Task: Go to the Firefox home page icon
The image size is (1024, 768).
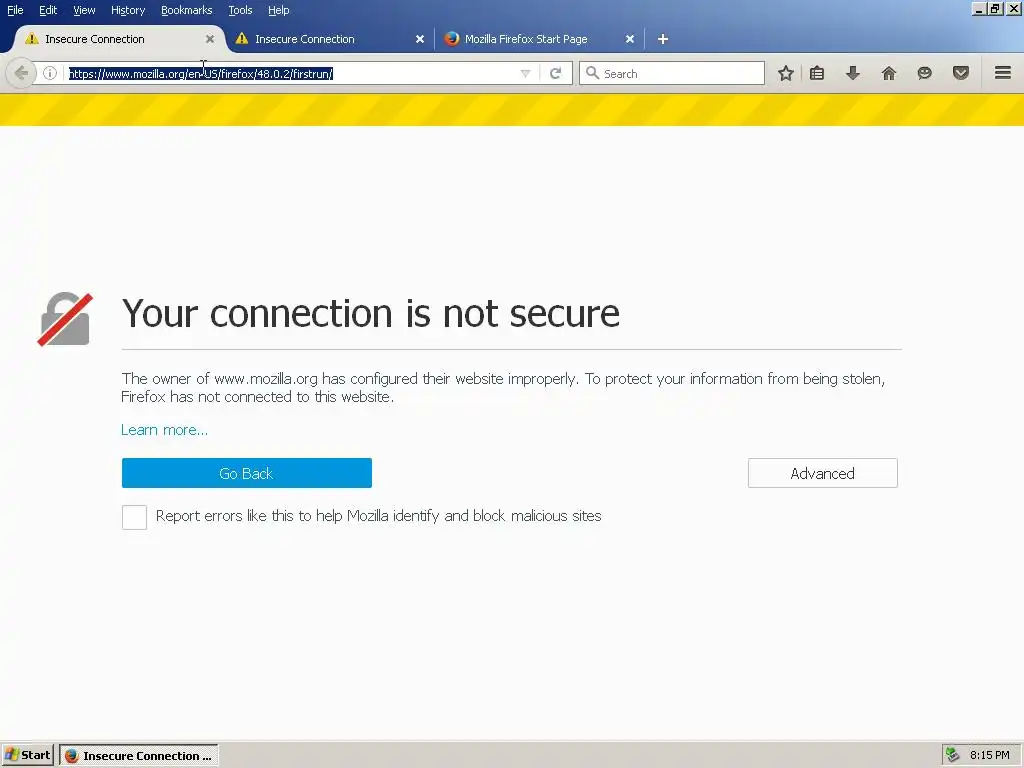Action: 889,73
